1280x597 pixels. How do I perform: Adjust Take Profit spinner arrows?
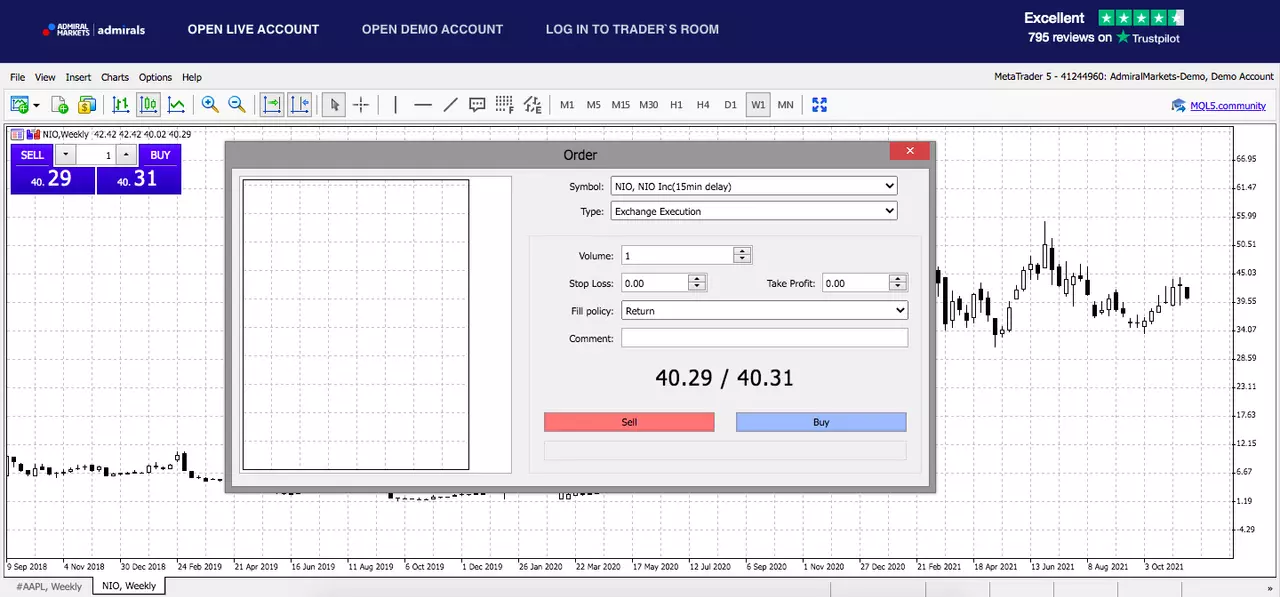click(x=898, y=283)
